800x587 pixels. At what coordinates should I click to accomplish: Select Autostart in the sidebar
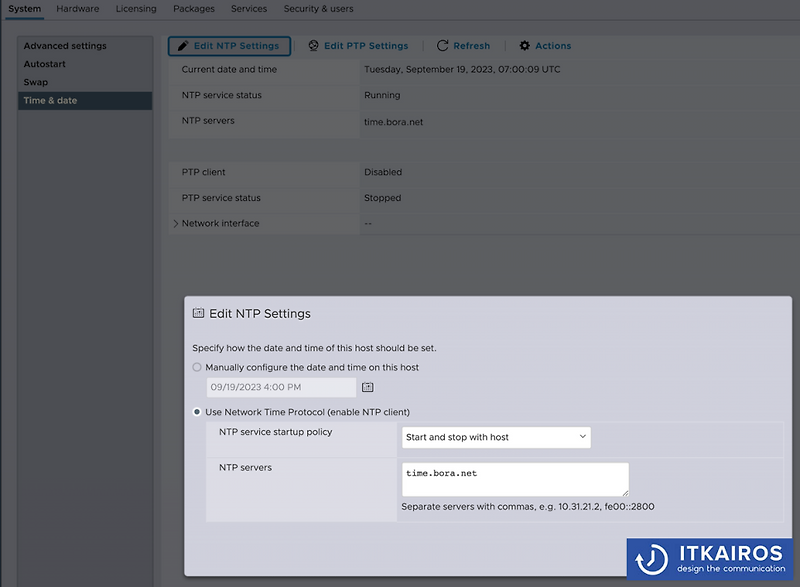[x=43, y=63]
